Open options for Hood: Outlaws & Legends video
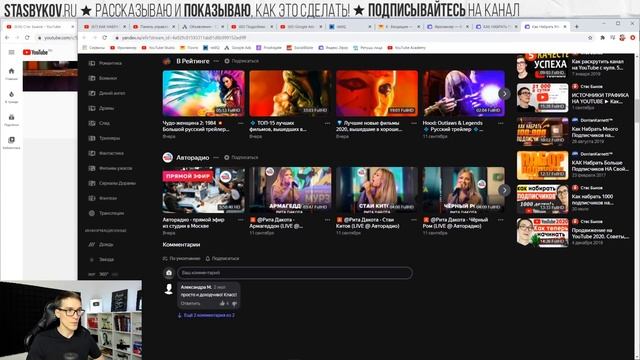This screenshot has width=640, height=360. click(501, 123)
